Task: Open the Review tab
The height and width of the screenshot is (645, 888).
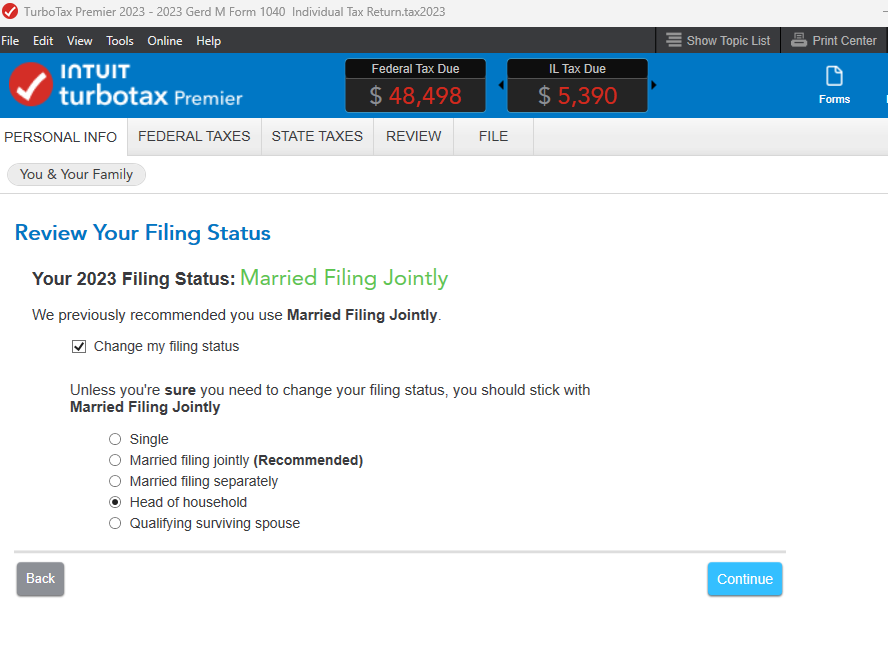Action: 413,136
